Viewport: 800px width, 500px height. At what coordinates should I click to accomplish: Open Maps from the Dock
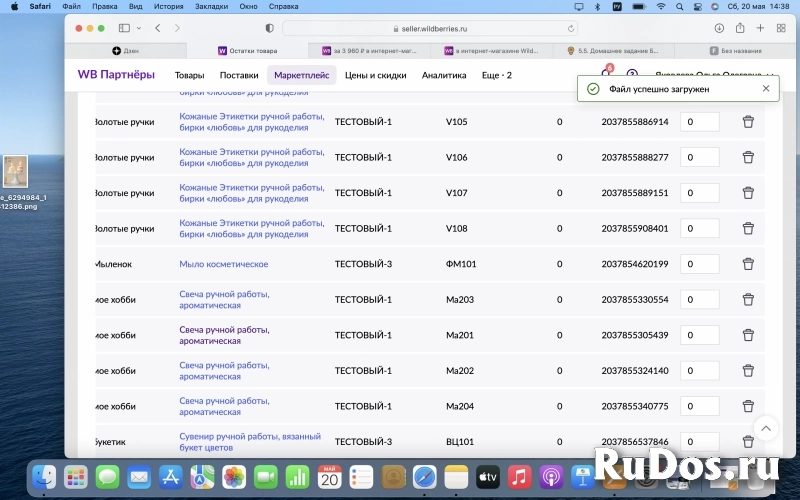(202, 478)
